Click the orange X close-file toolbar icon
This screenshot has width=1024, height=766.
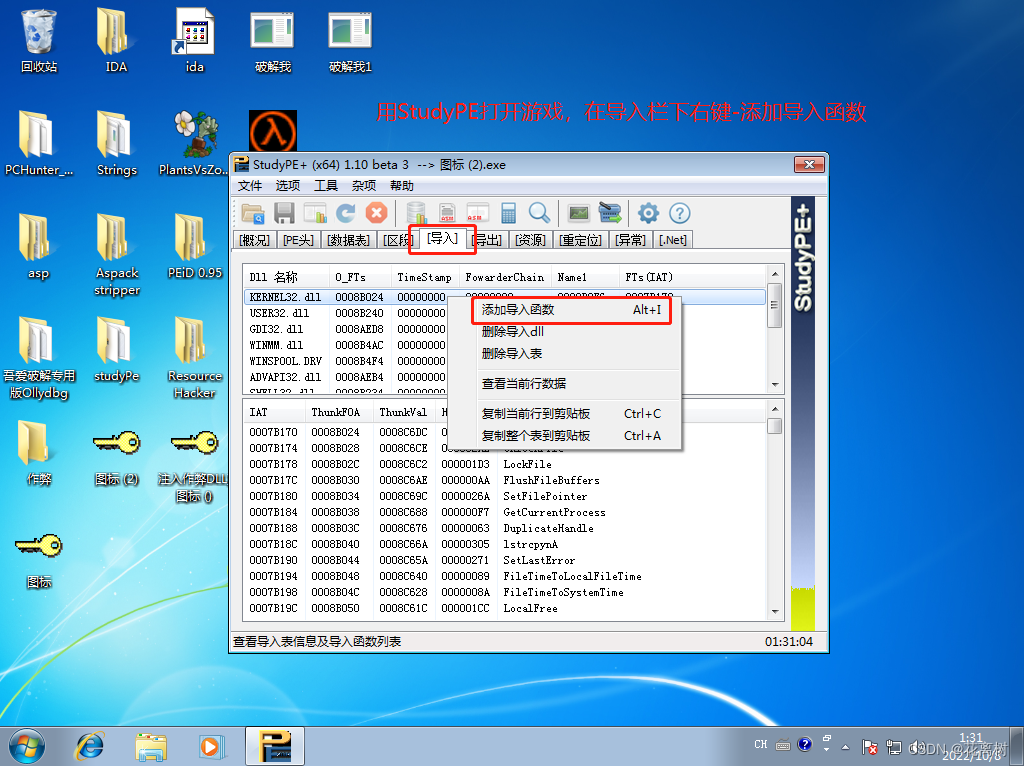(x=376, y=213)
